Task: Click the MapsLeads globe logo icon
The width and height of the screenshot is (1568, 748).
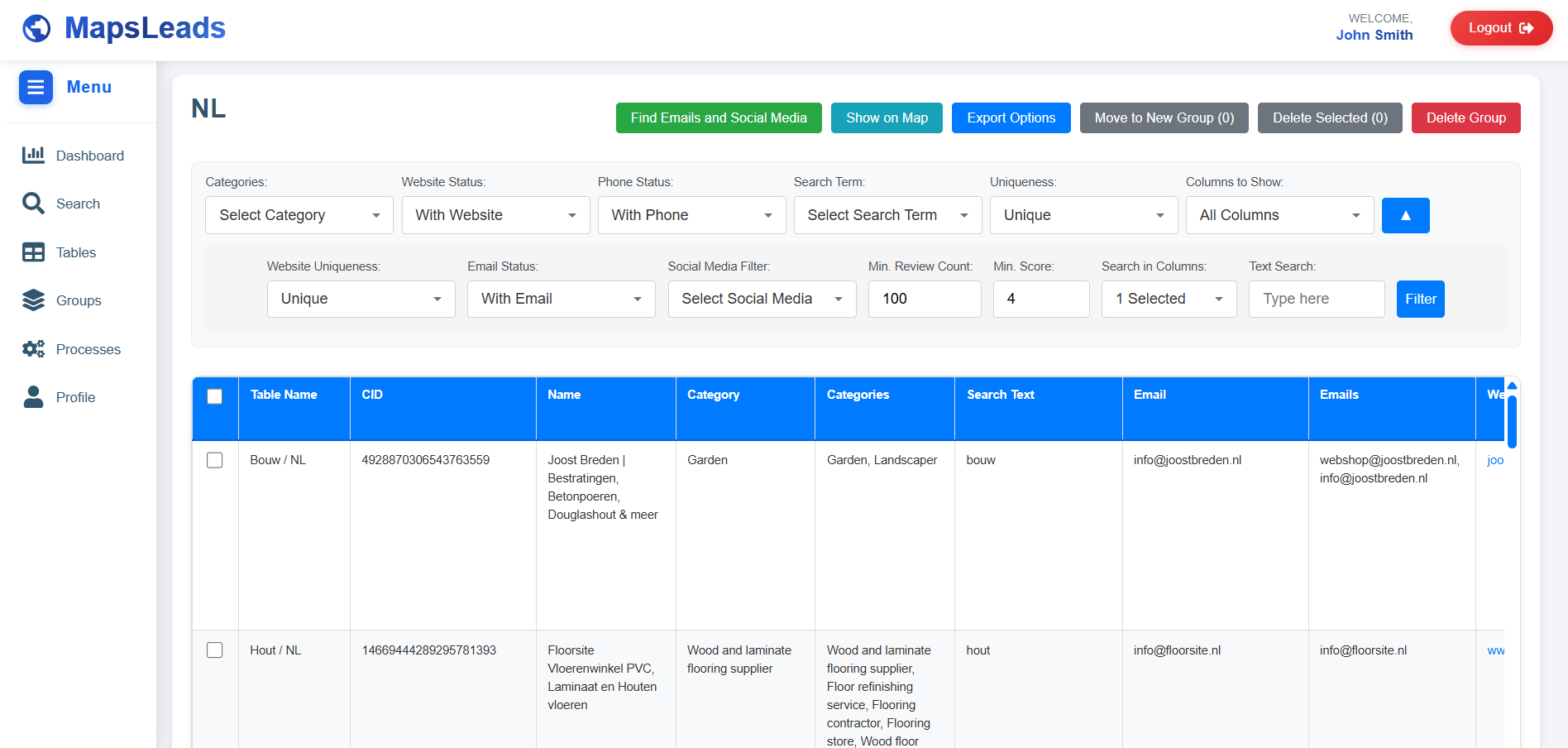Action: tap(36, 28)
